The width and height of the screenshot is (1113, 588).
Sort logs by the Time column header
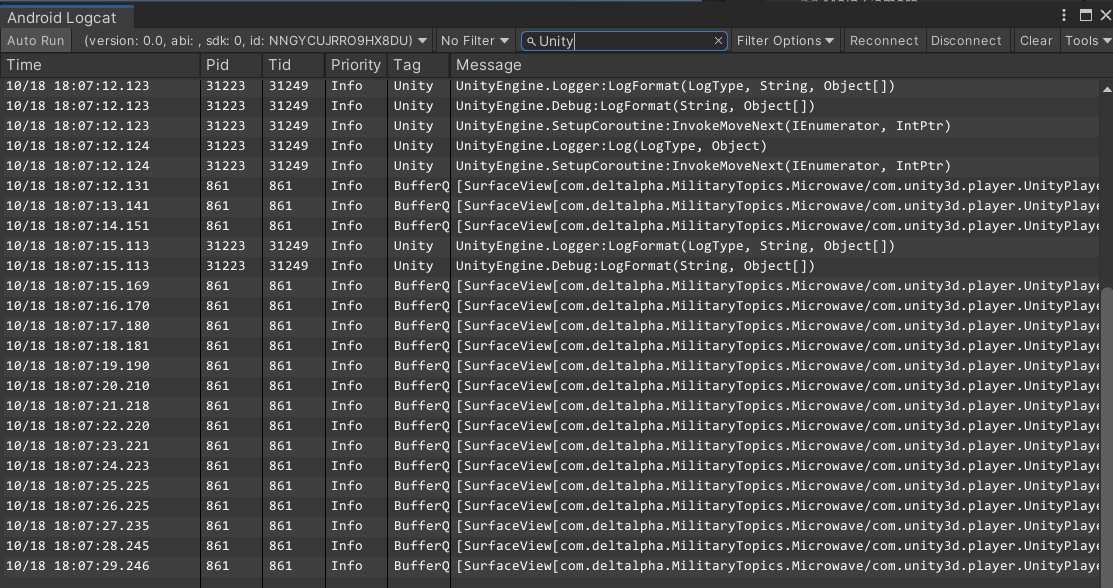point(100,65)
